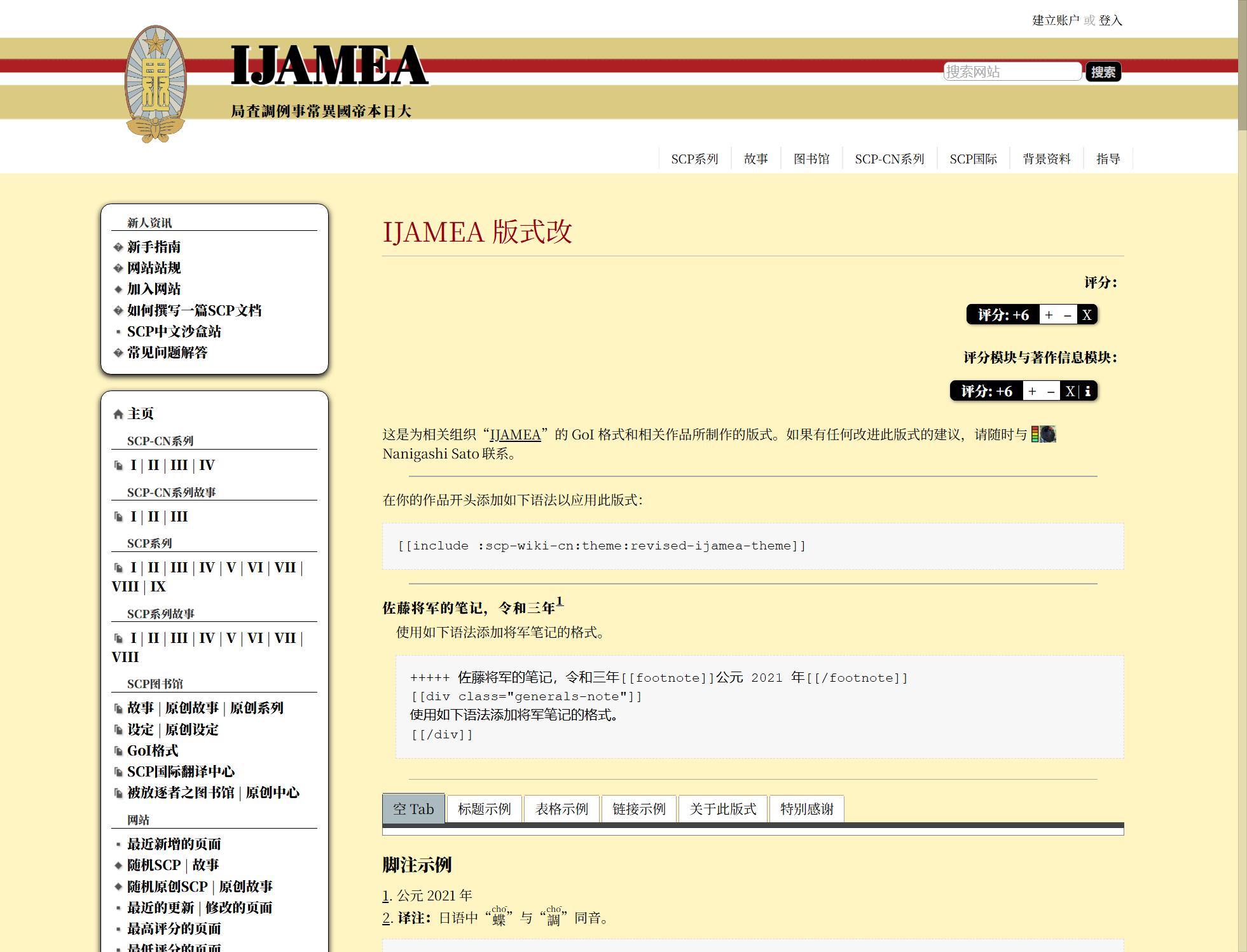Open the 指导 navigation menu item
The image size is (1247, 952).
tap(1110, 158)
